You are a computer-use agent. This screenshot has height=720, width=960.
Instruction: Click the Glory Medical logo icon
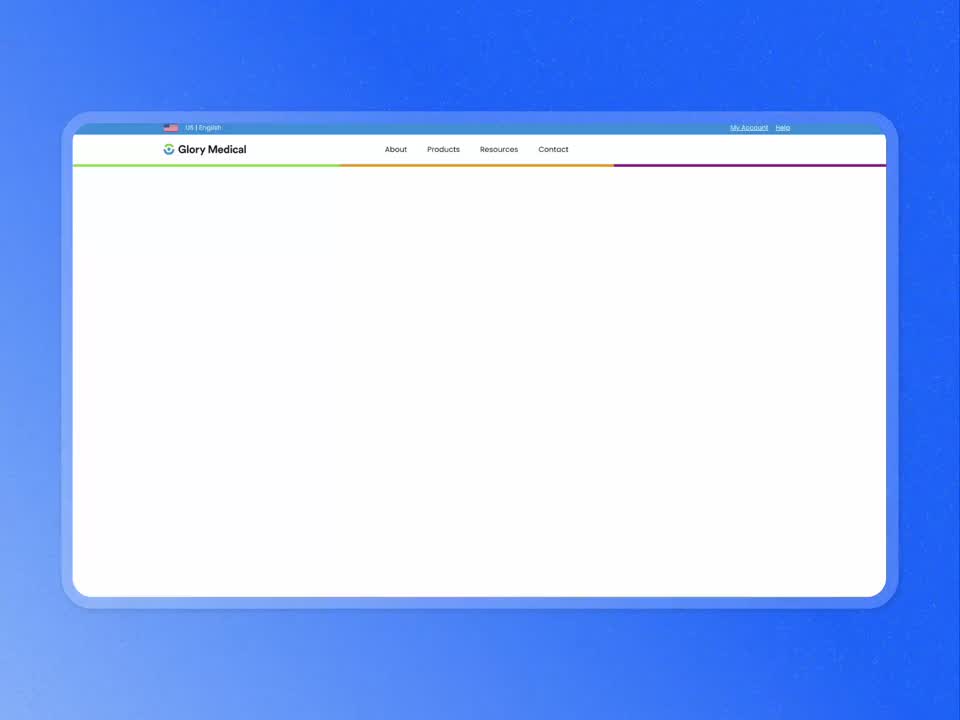(169, 149)
